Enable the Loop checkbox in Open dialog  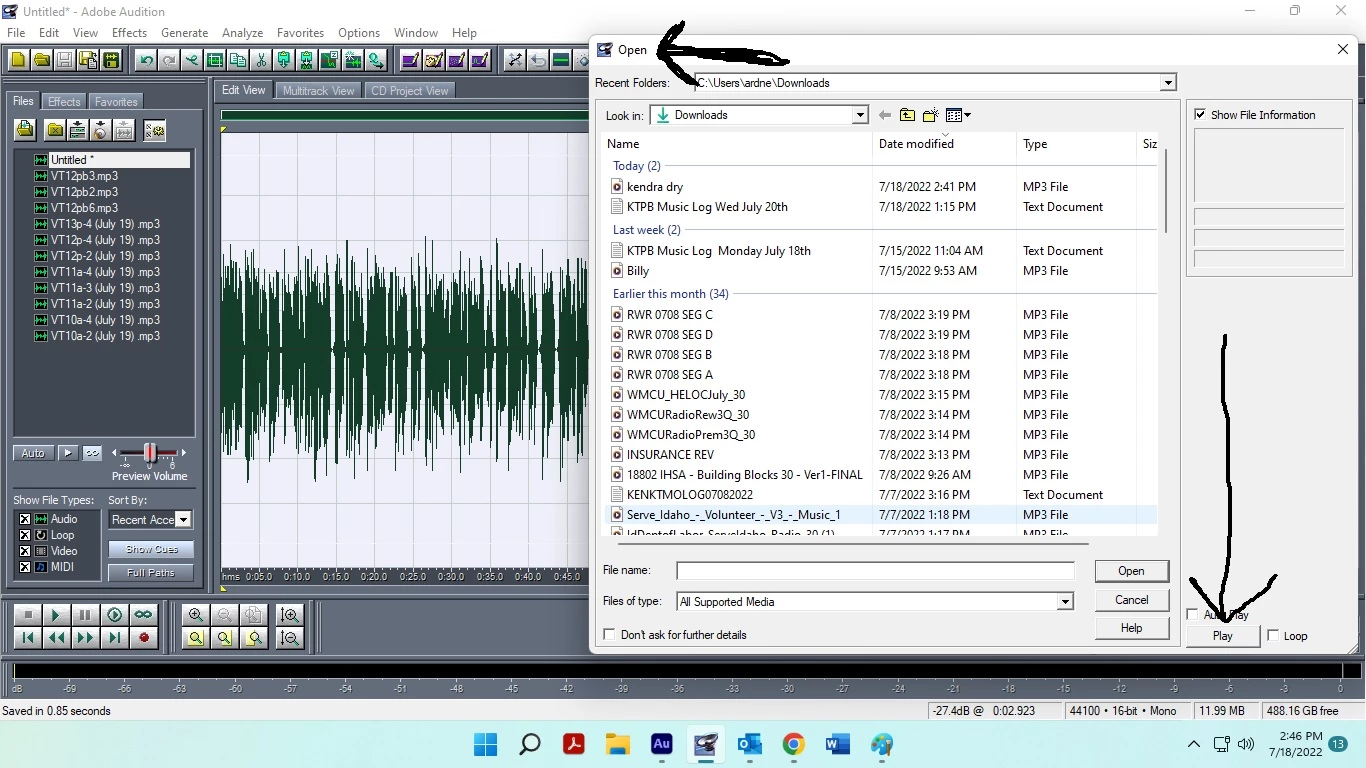1273,635
